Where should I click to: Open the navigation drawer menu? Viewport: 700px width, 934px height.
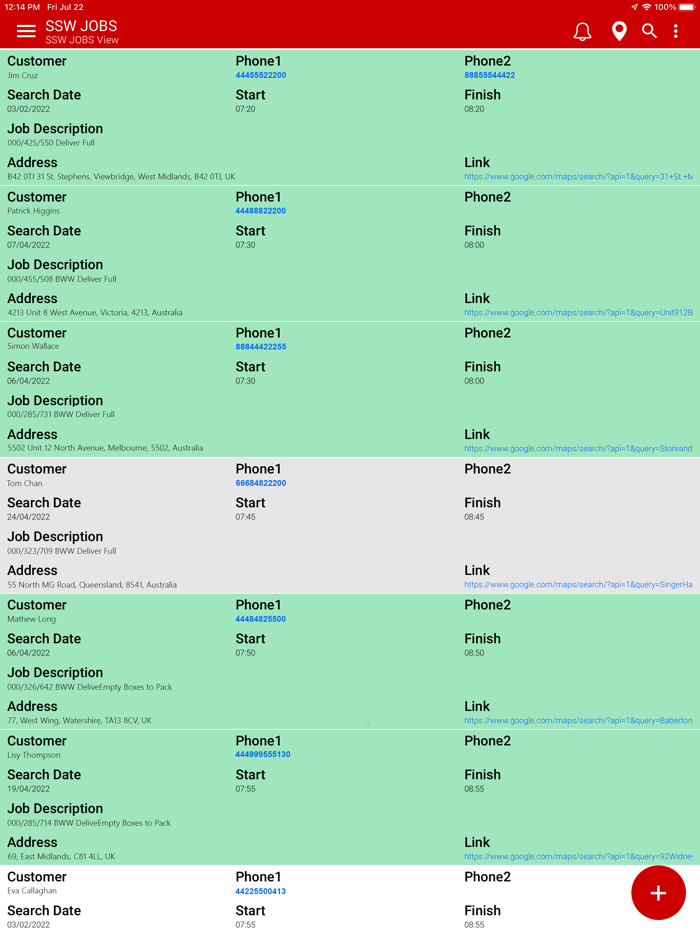[x=26, y=31]
